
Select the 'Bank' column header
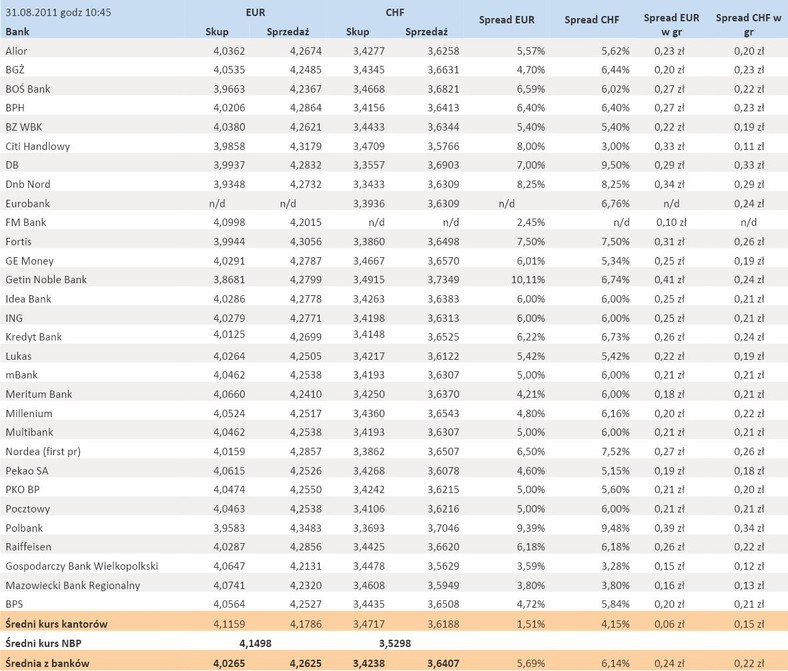pos(17,32)
